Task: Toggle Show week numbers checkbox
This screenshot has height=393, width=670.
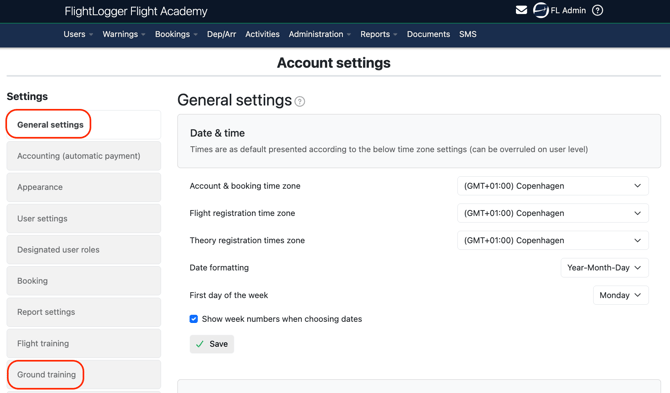Action: tap(194, 319)
